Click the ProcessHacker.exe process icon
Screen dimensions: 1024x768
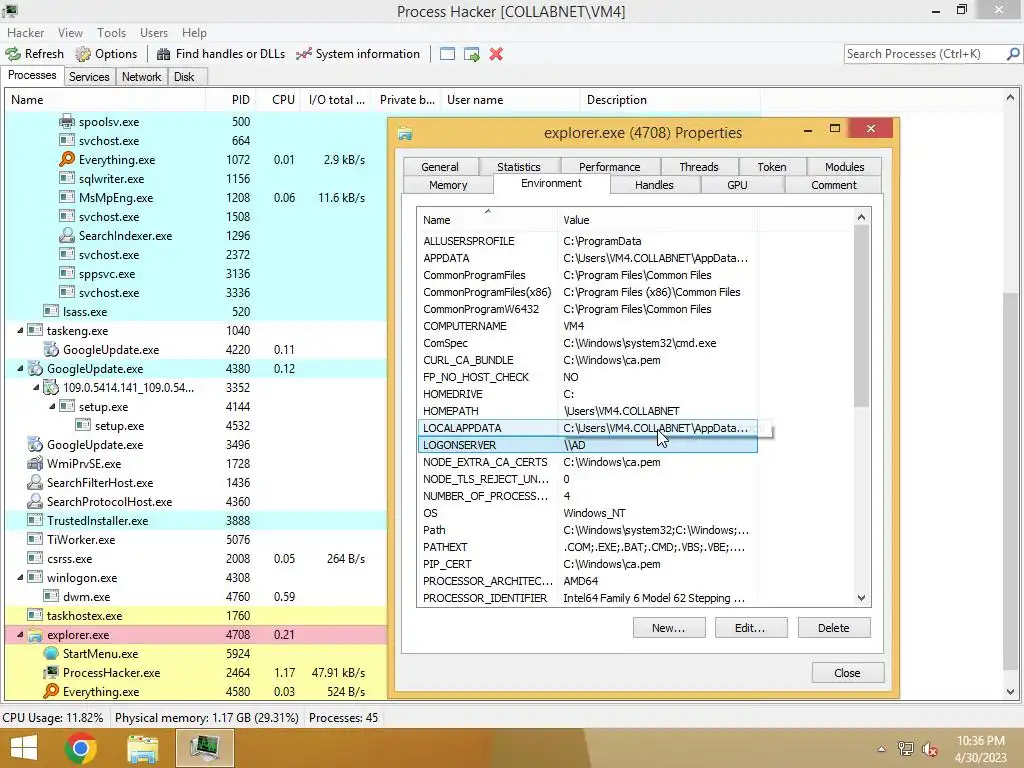click(x=51, y=673)
